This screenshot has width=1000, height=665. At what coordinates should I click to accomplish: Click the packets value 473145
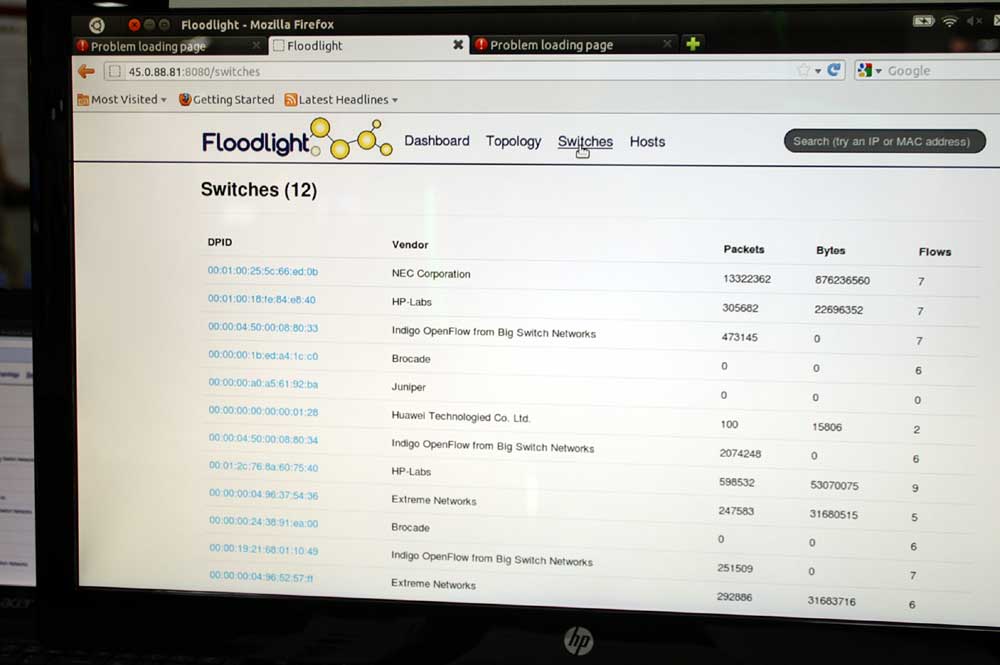point(739,337)
